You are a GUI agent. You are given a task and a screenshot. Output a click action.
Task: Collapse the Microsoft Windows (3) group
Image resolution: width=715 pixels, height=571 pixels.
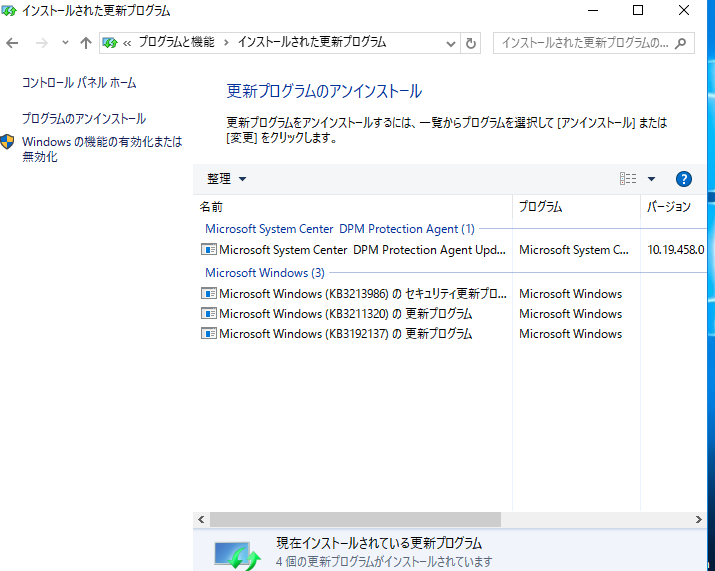tap(264, 273)
